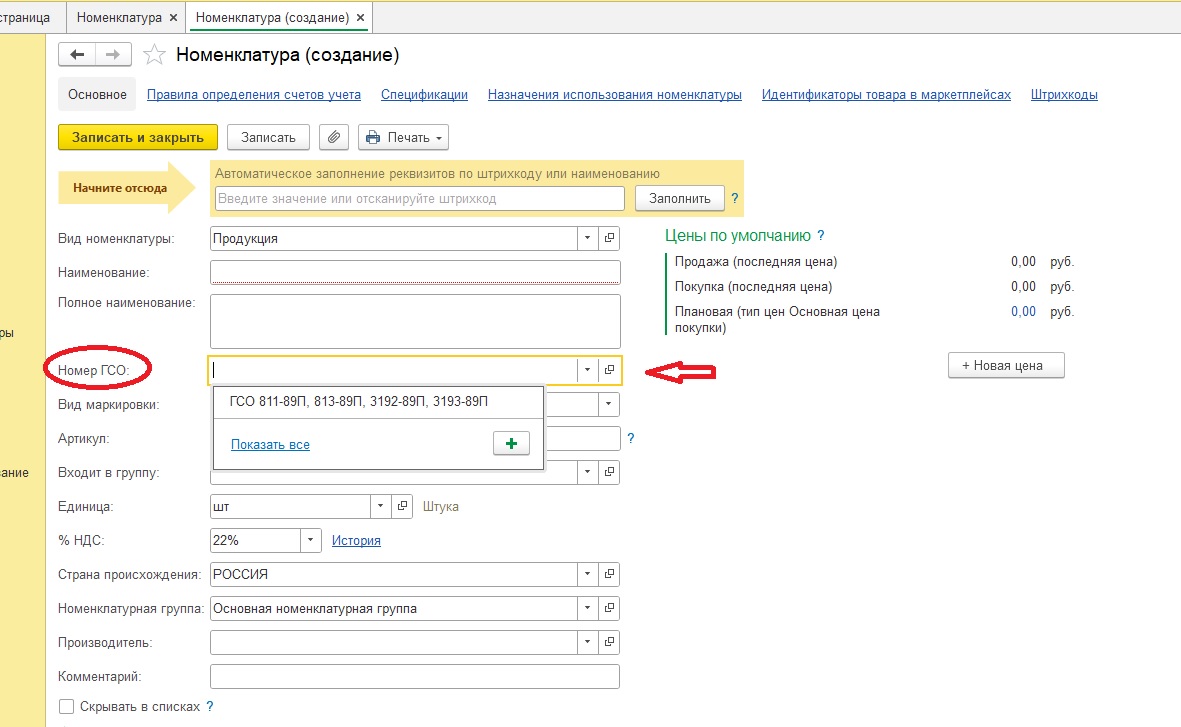
Task: Open the Номенклатурная группа item form icon
Action: (609, 608)
